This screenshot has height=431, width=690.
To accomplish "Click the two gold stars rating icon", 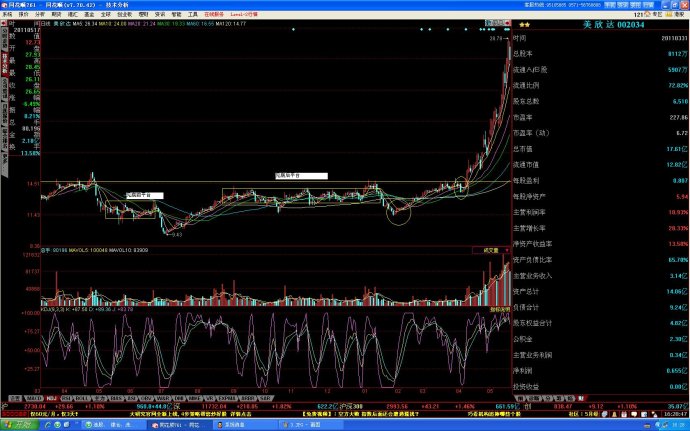I will 523,24.
